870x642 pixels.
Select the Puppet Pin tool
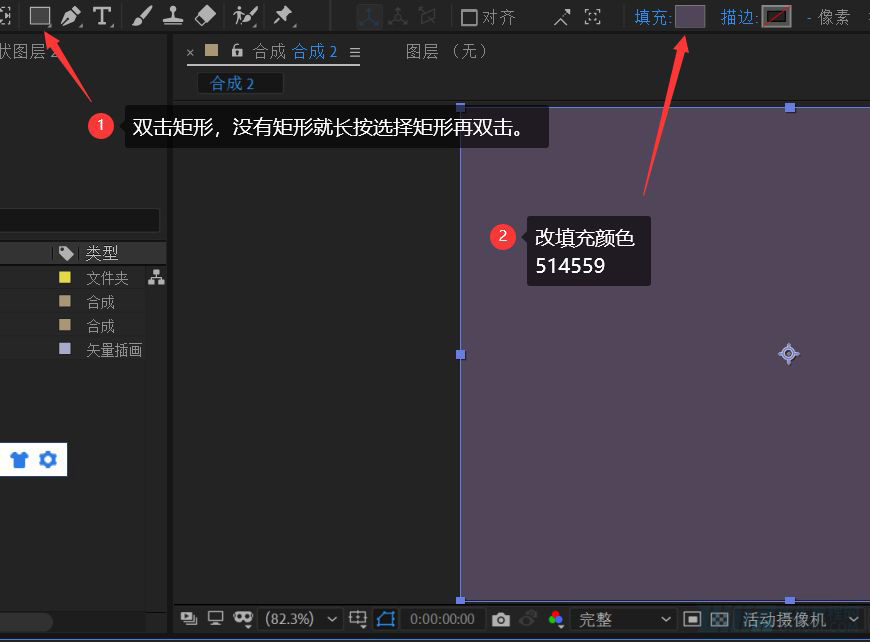[x=282, y=14]
